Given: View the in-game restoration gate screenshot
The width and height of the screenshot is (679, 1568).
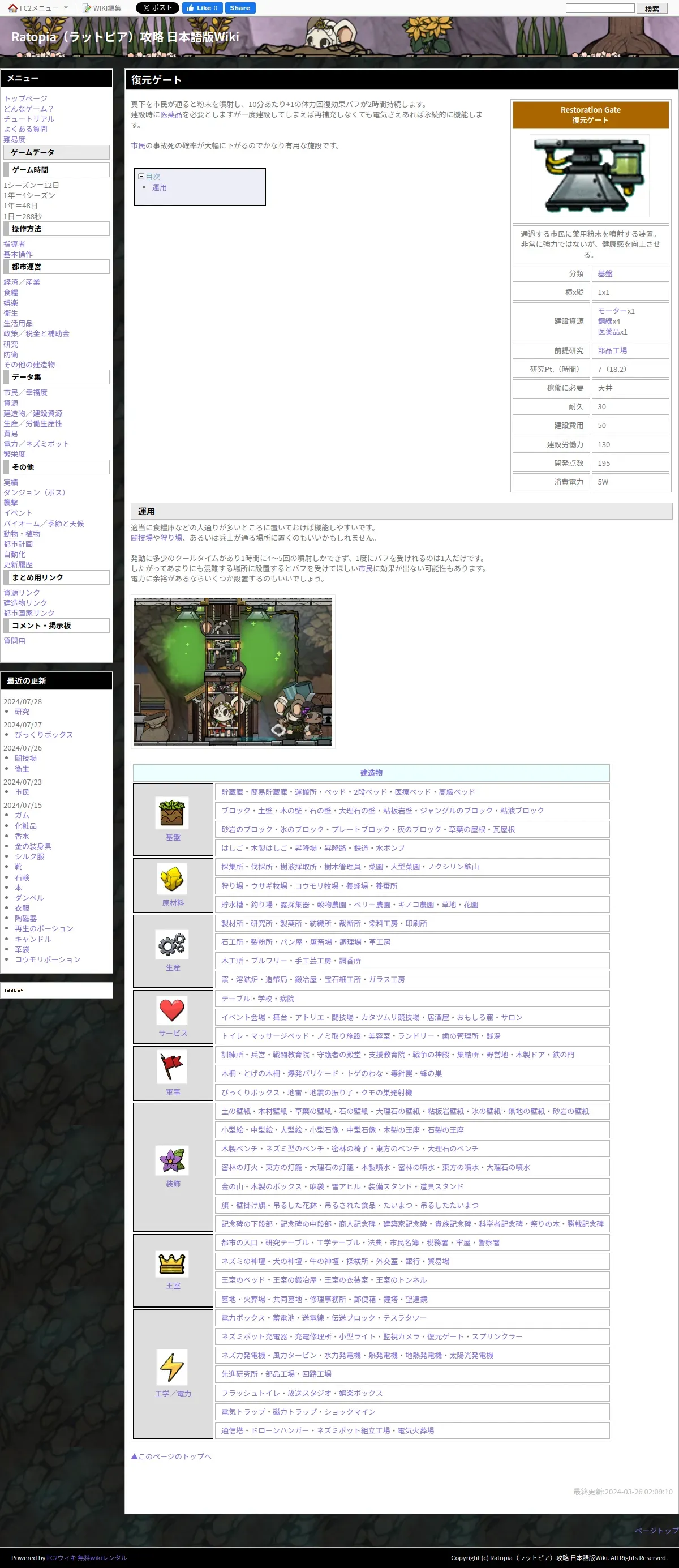Looking at the screenshot, I should [233, 671].
